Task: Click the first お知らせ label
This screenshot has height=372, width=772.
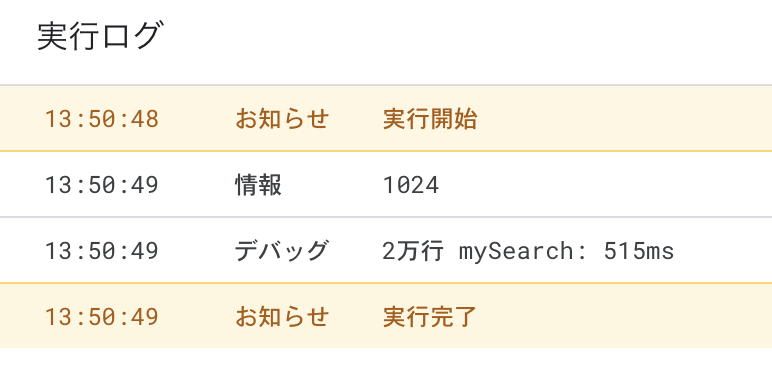Action: [x=282, y=119]
